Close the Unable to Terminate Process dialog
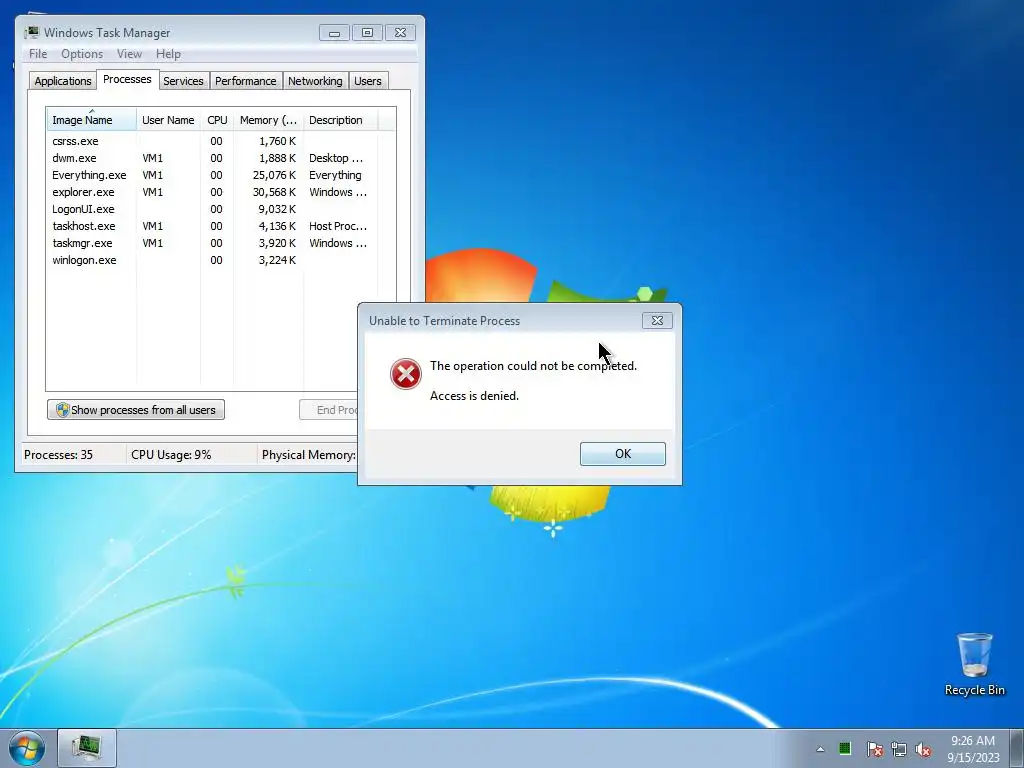 (657, 321)
